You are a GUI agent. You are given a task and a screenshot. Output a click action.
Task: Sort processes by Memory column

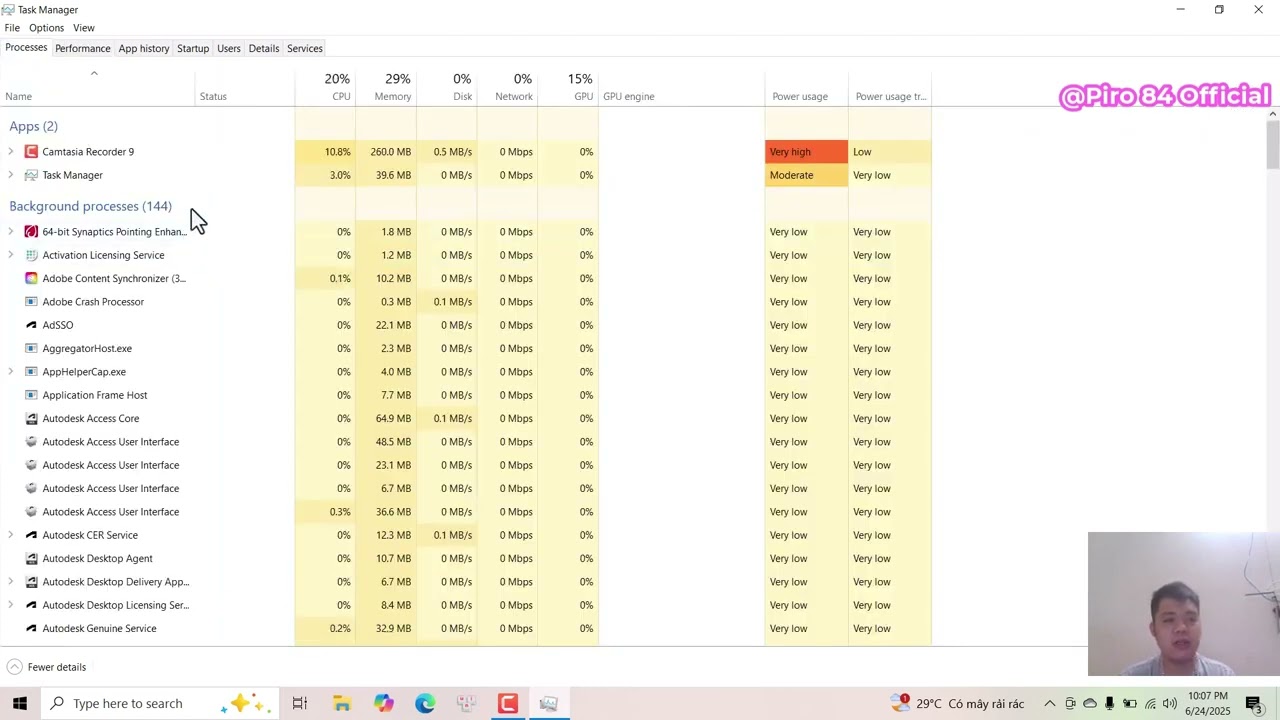coord(386,87)
